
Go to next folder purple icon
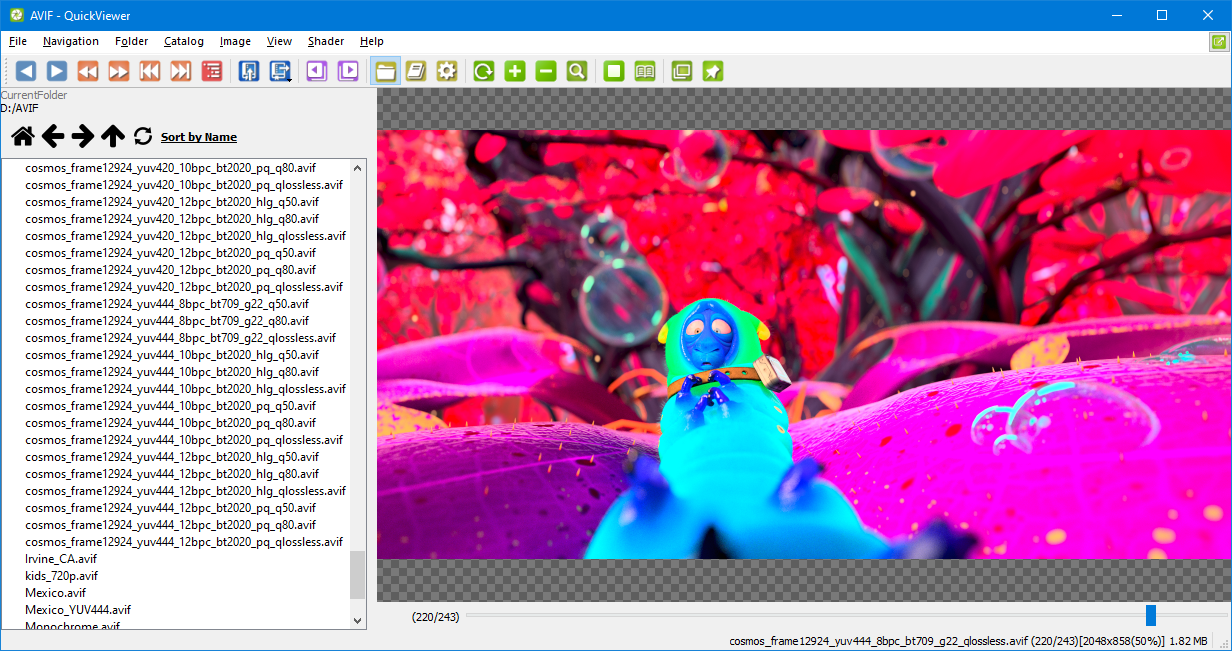[348, 71]
